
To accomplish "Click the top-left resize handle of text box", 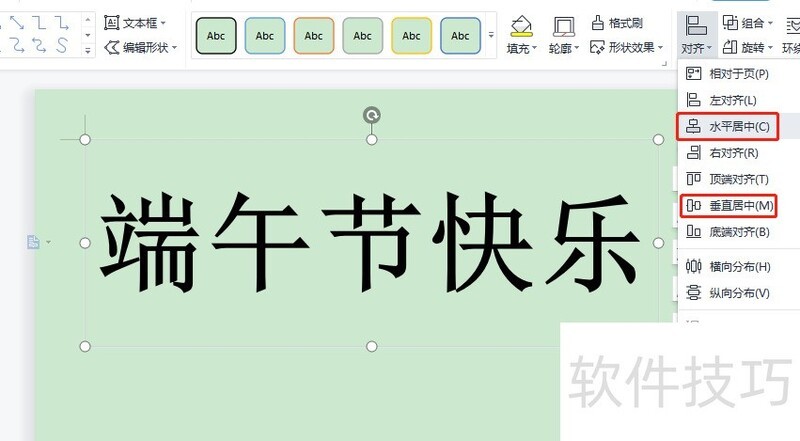I will [85, 139].
